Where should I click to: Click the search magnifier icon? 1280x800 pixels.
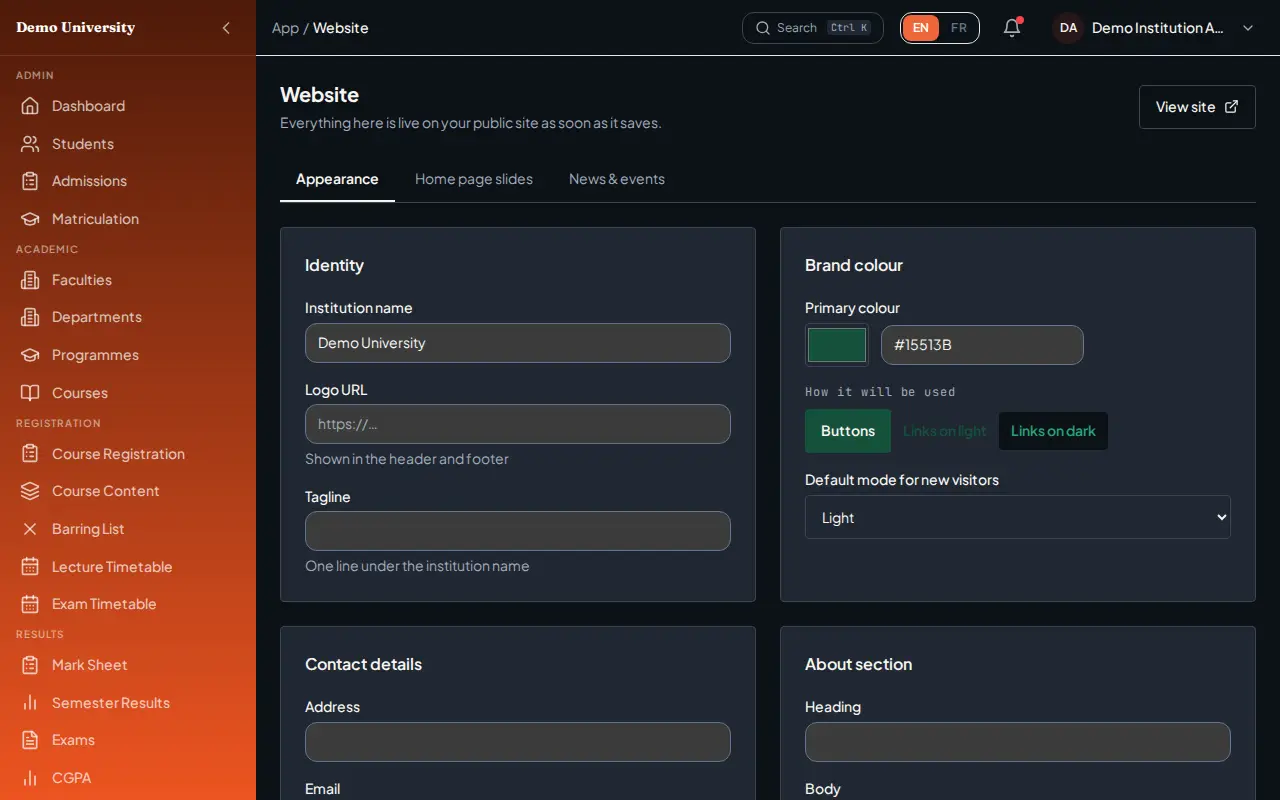pyautogui.click(x=763, y=28)
